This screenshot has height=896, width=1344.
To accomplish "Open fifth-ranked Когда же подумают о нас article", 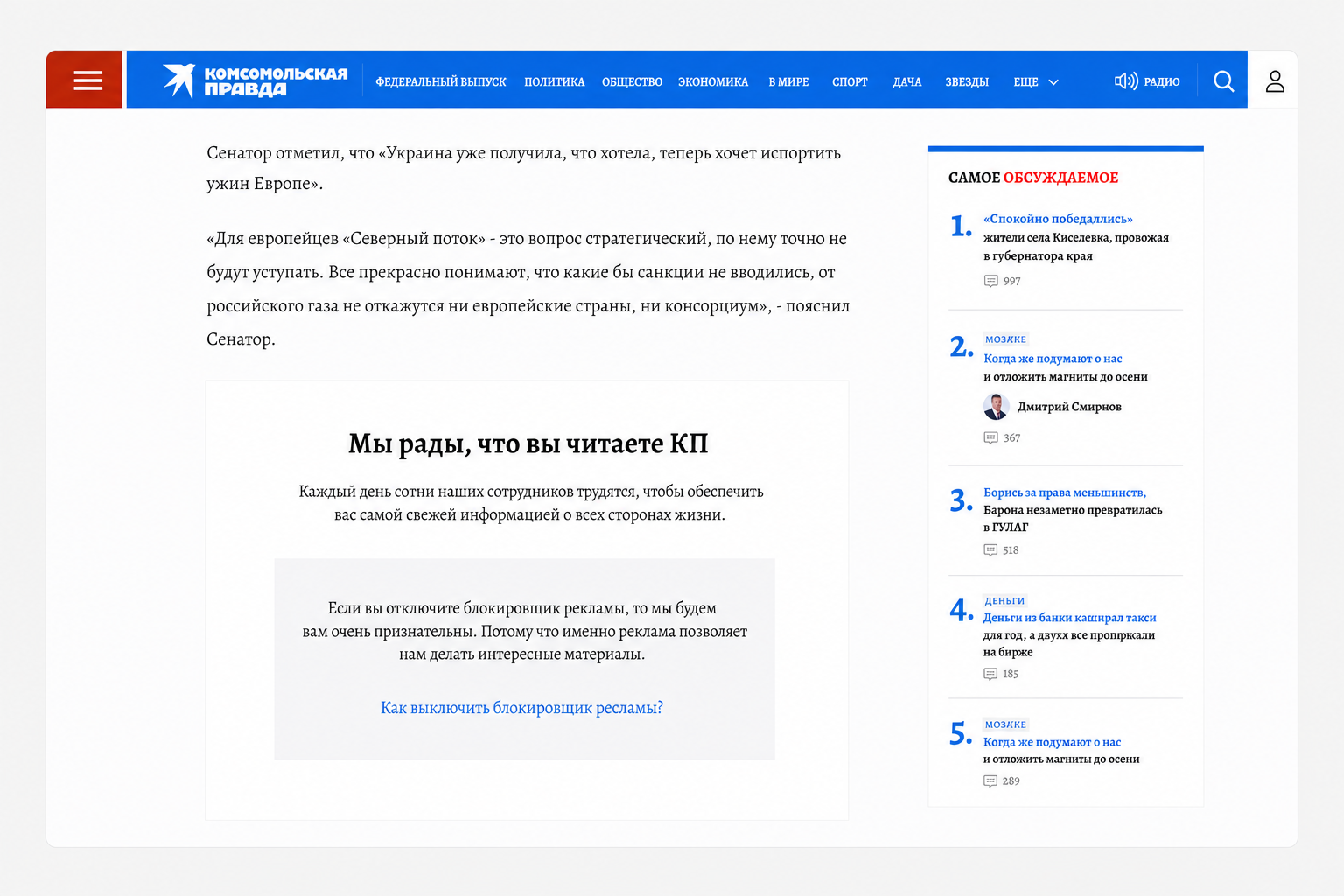I will (1052, 742).
